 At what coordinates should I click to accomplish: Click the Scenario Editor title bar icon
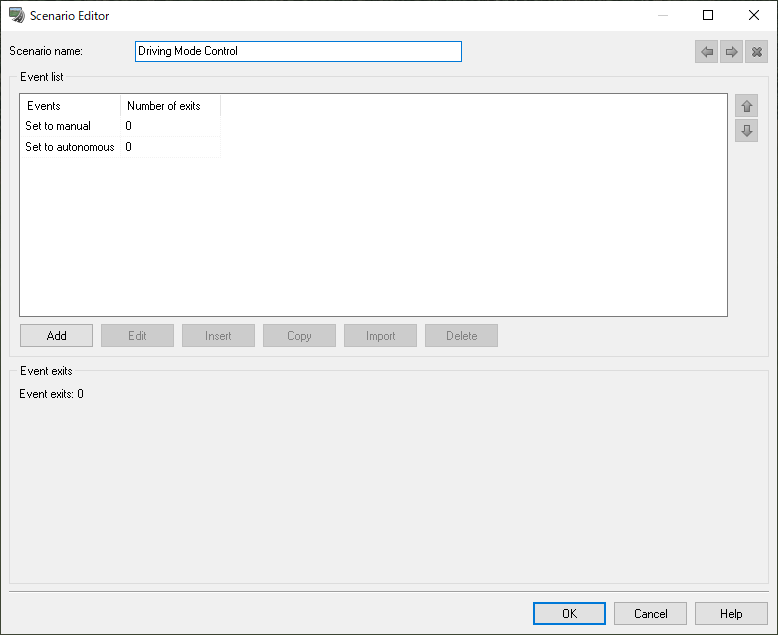[16, 15]
